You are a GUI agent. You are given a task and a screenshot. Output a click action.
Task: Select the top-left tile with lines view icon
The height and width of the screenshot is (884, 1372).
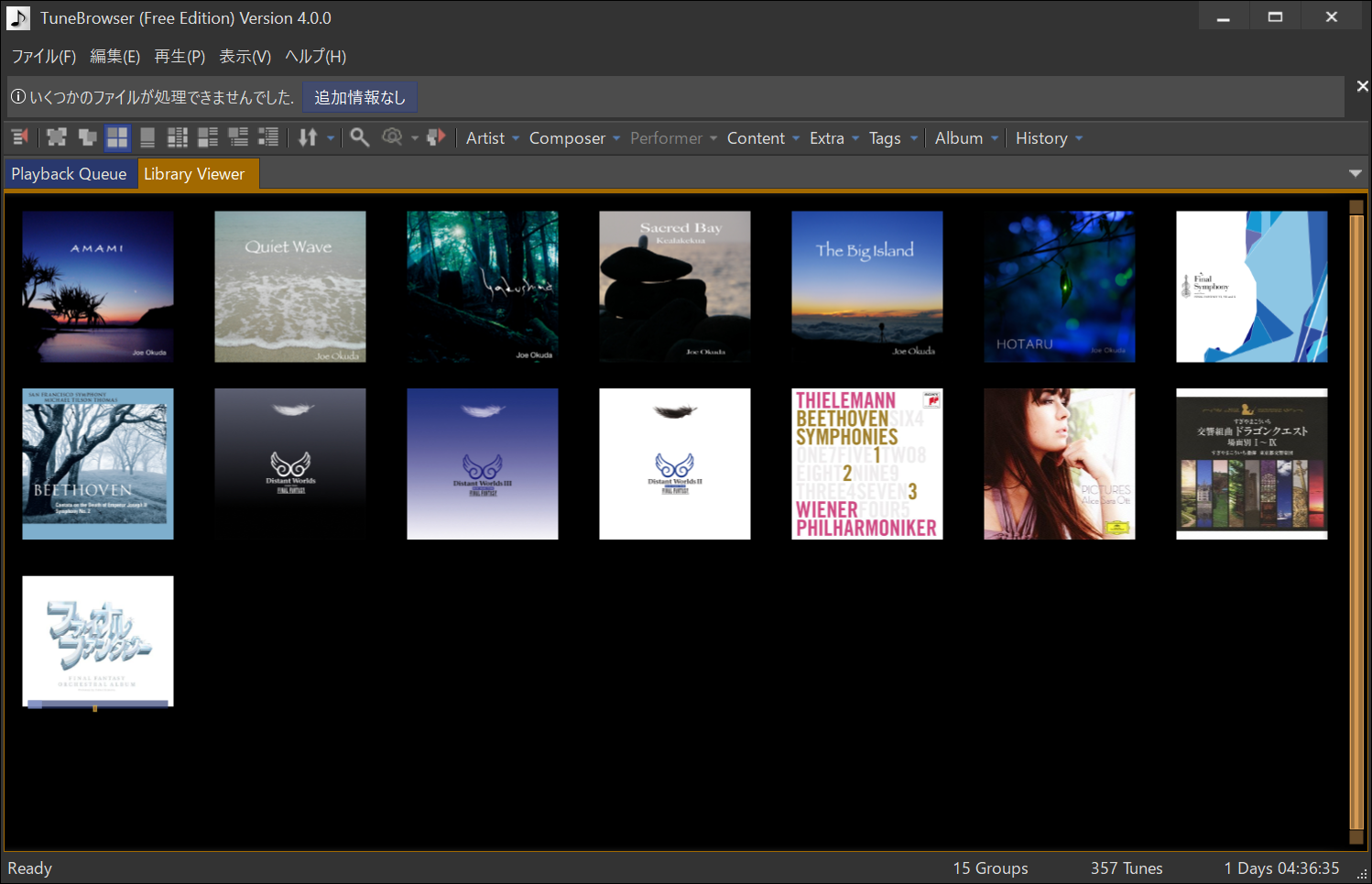(238, 137)
